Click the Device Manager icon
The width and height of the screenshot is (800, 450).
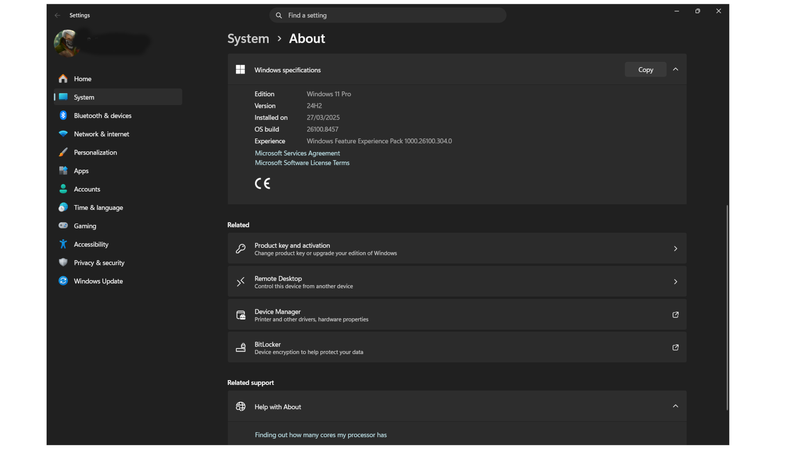coord(240,315)
